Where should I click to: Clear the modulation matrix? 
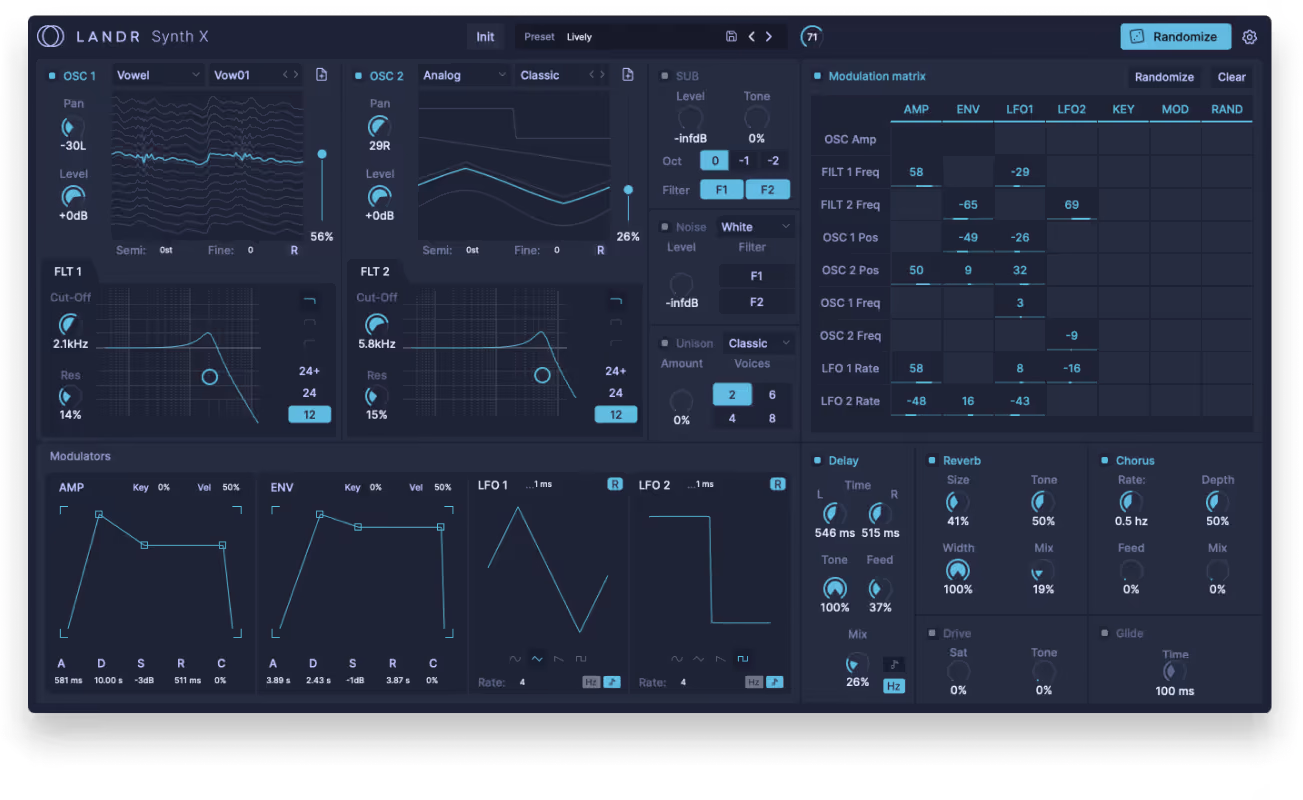(1232, 77)
